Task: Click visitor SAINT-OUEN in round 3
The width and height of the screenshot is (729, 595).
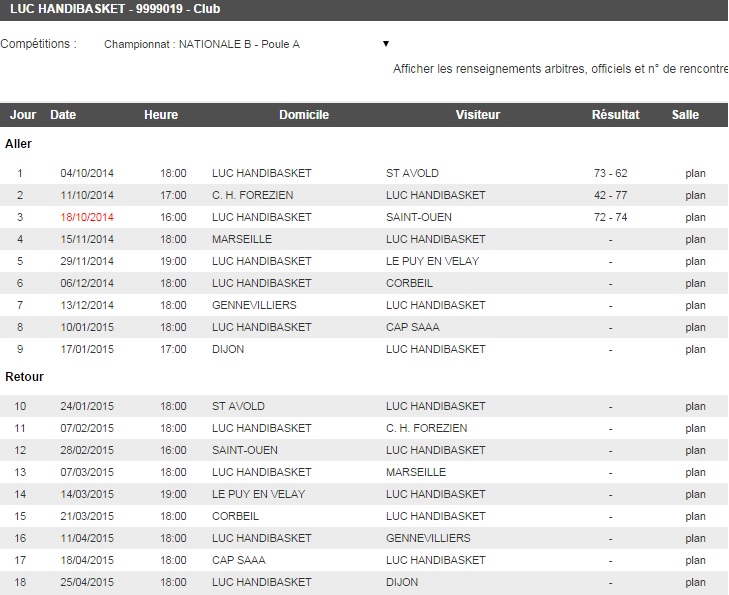Action: 418,217
